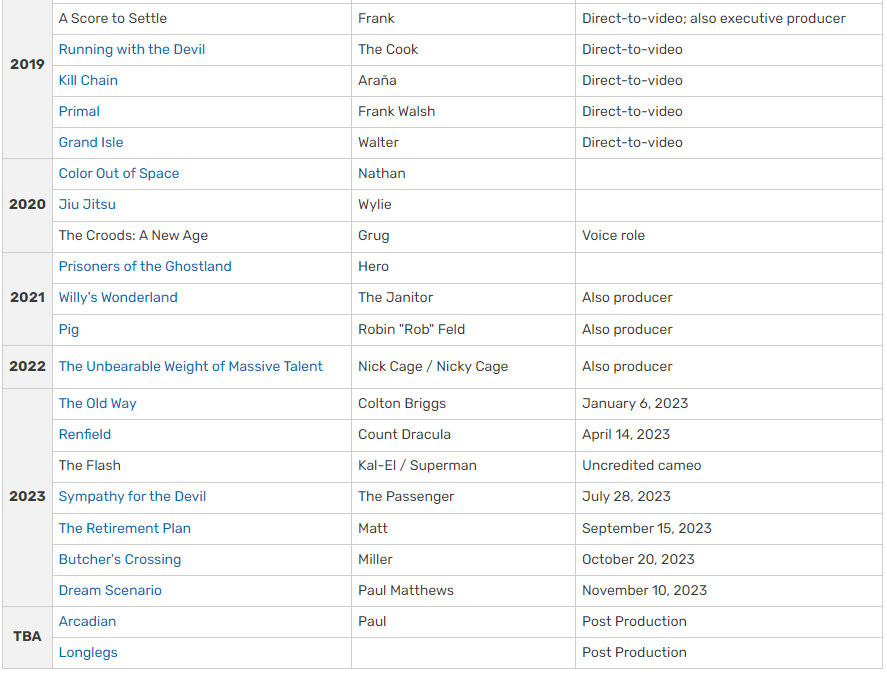Open the Dream Scenario link
Screen dimensions: 887x675
coord(110,591)
